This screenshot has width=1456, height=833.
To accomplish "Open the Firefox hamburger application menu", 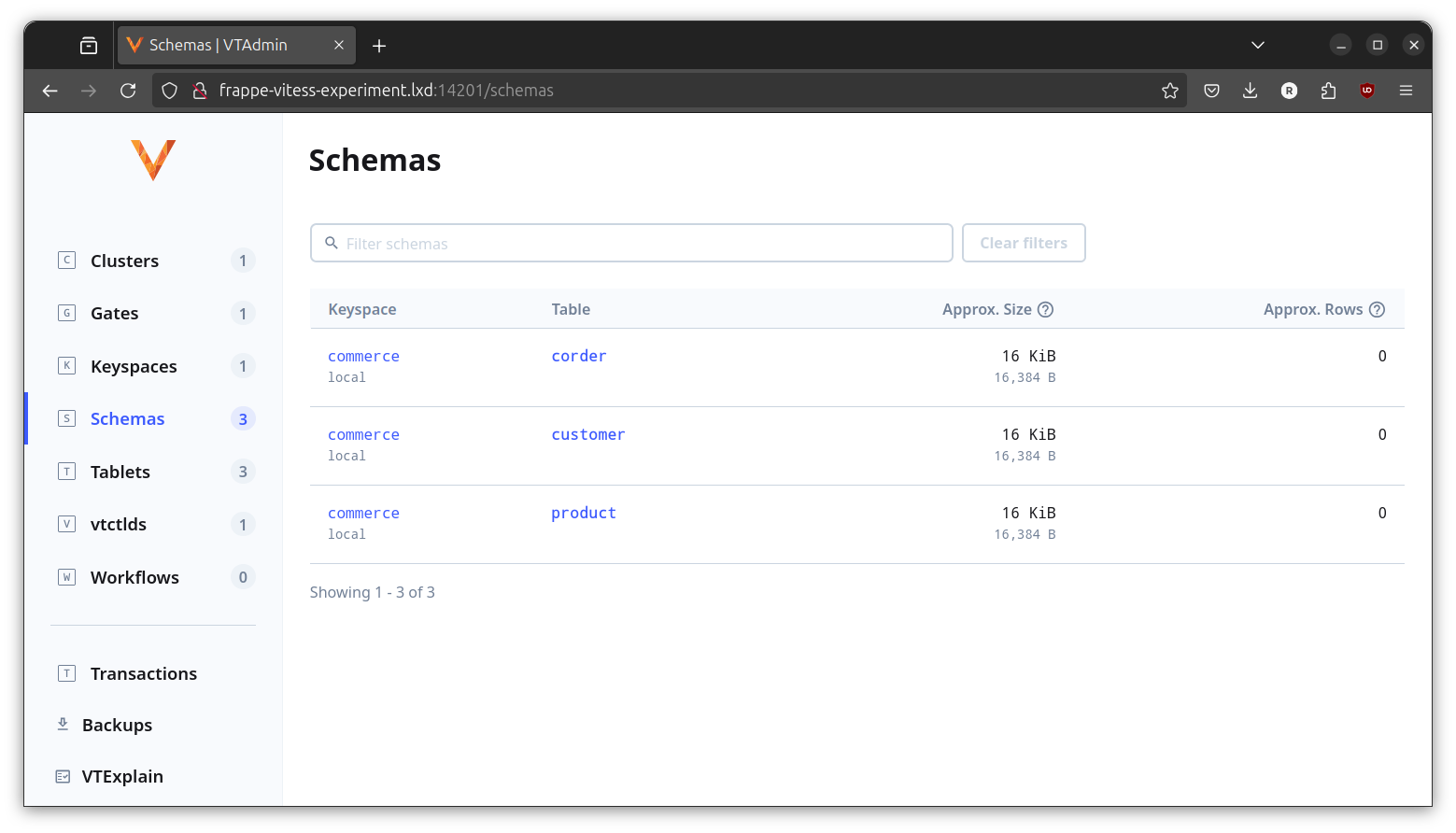I will pos(1406,91).
